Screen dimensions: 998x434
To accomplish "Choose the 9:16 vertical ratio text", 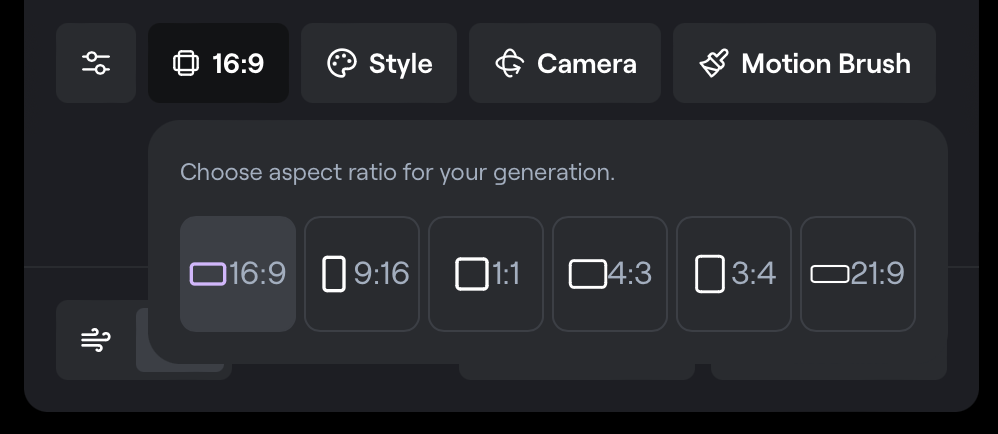I will (x=381, y=274).
